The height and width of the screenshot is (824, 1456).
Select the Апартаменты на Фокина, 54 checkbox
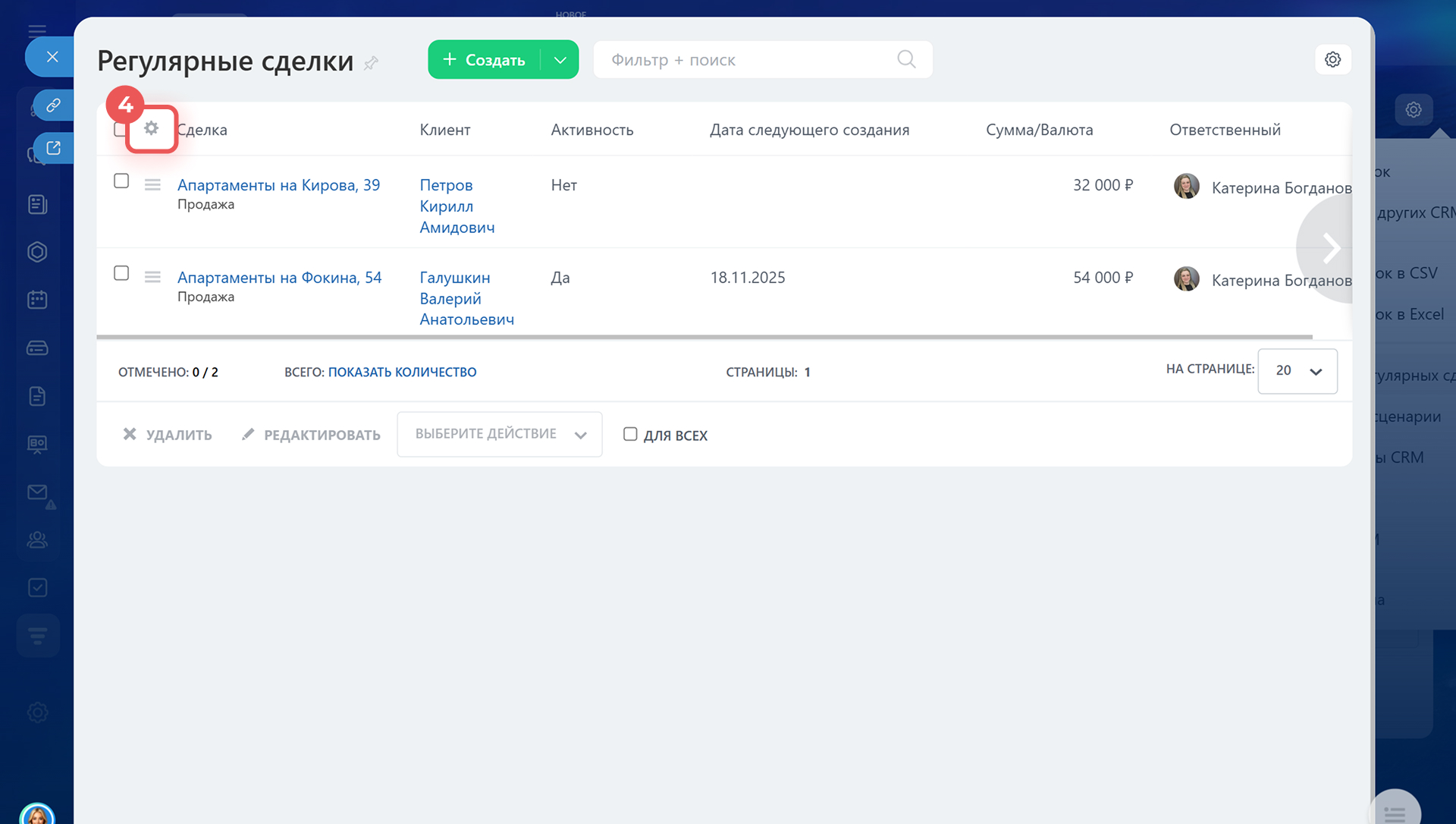(x=121, y=273)
